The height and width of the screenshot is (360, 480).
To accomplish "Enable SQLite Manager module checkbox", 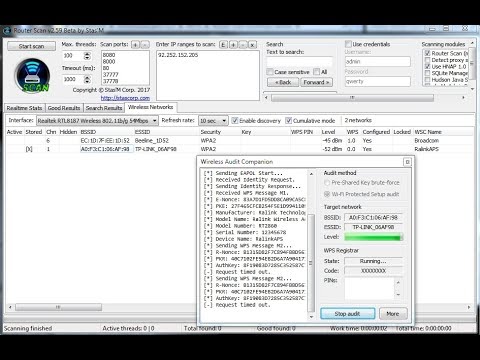I will (x=427, y=73).
